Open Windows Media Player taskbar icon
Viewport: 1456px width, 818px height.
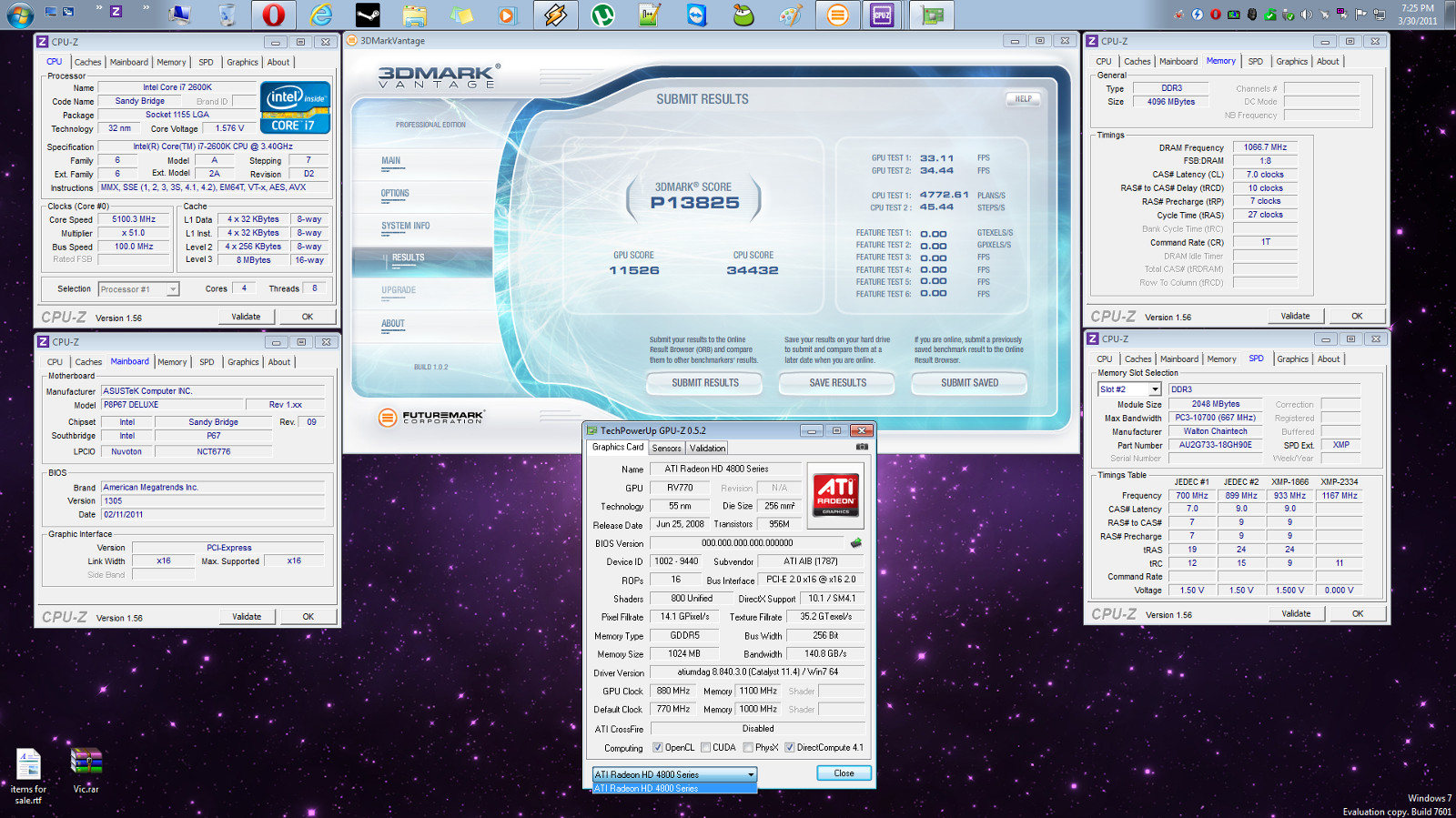click(508, 15)
